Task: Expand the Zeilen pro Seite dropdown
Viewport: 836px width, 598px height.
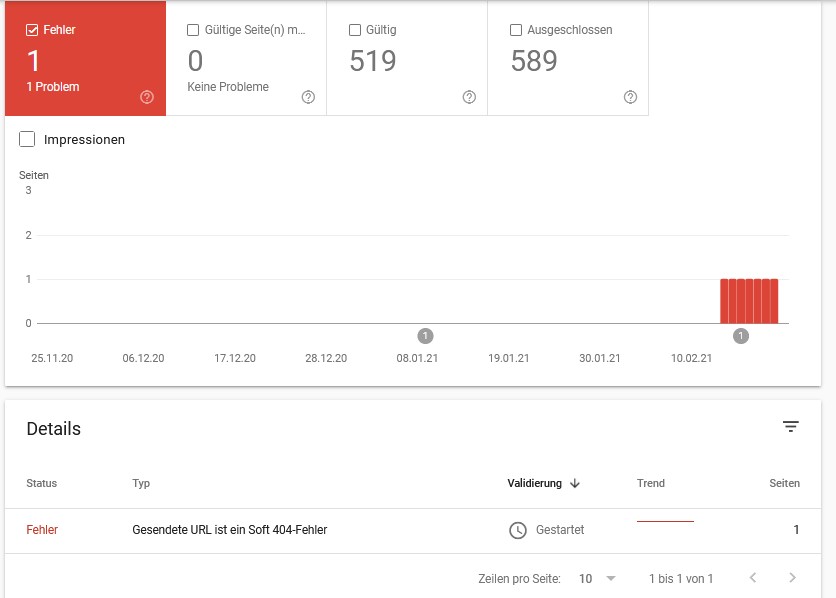Action: pyautogui.click(x=597, y=578)
